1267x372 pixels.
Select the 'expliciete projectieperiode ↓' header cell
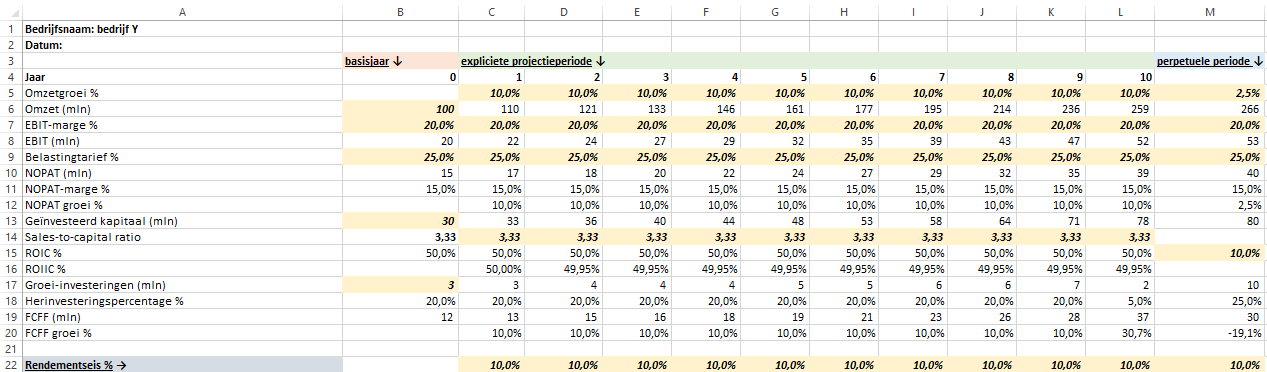[x=807, y=61]
